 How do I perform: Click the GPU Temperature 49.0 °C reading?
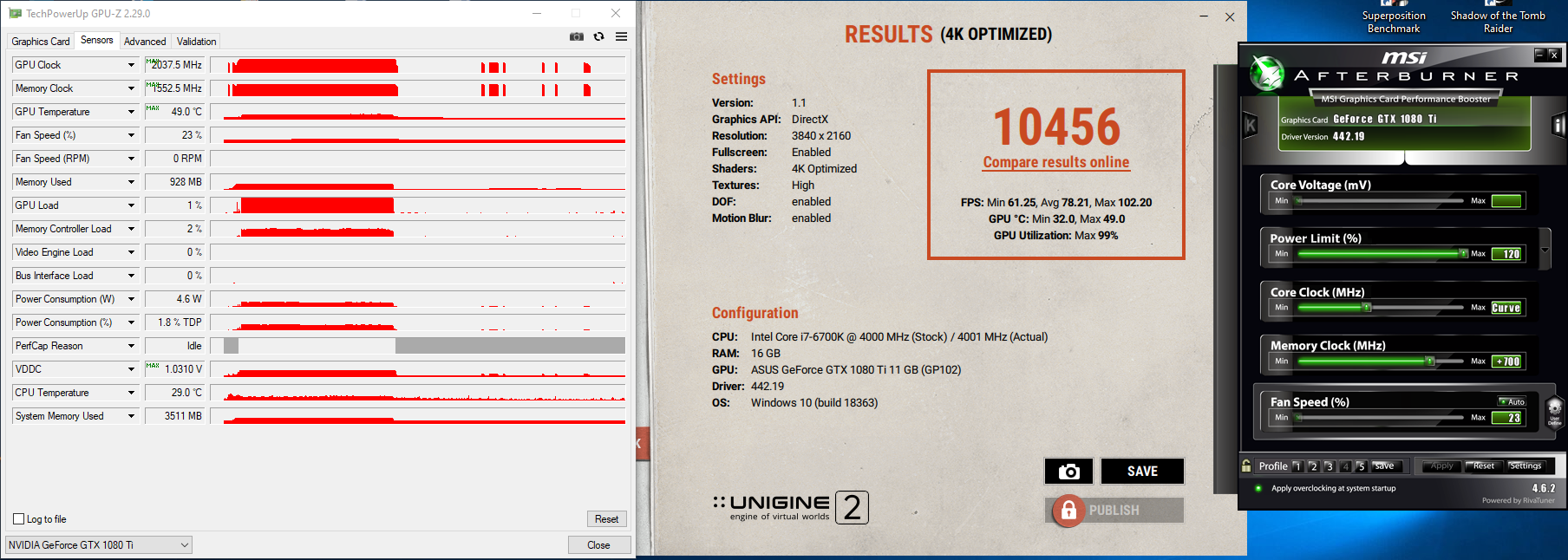coord(174,112)
